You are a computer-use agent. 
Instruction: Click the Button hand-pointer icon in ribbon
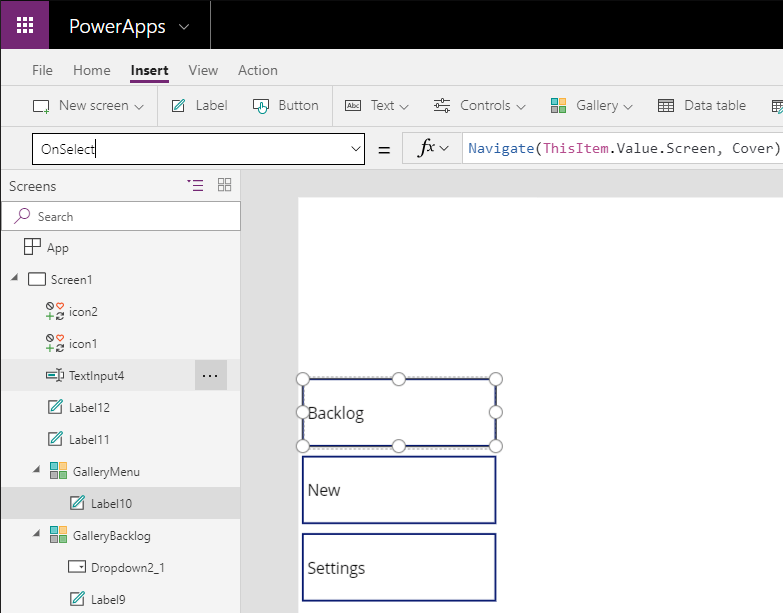click(x=261, y=106)
